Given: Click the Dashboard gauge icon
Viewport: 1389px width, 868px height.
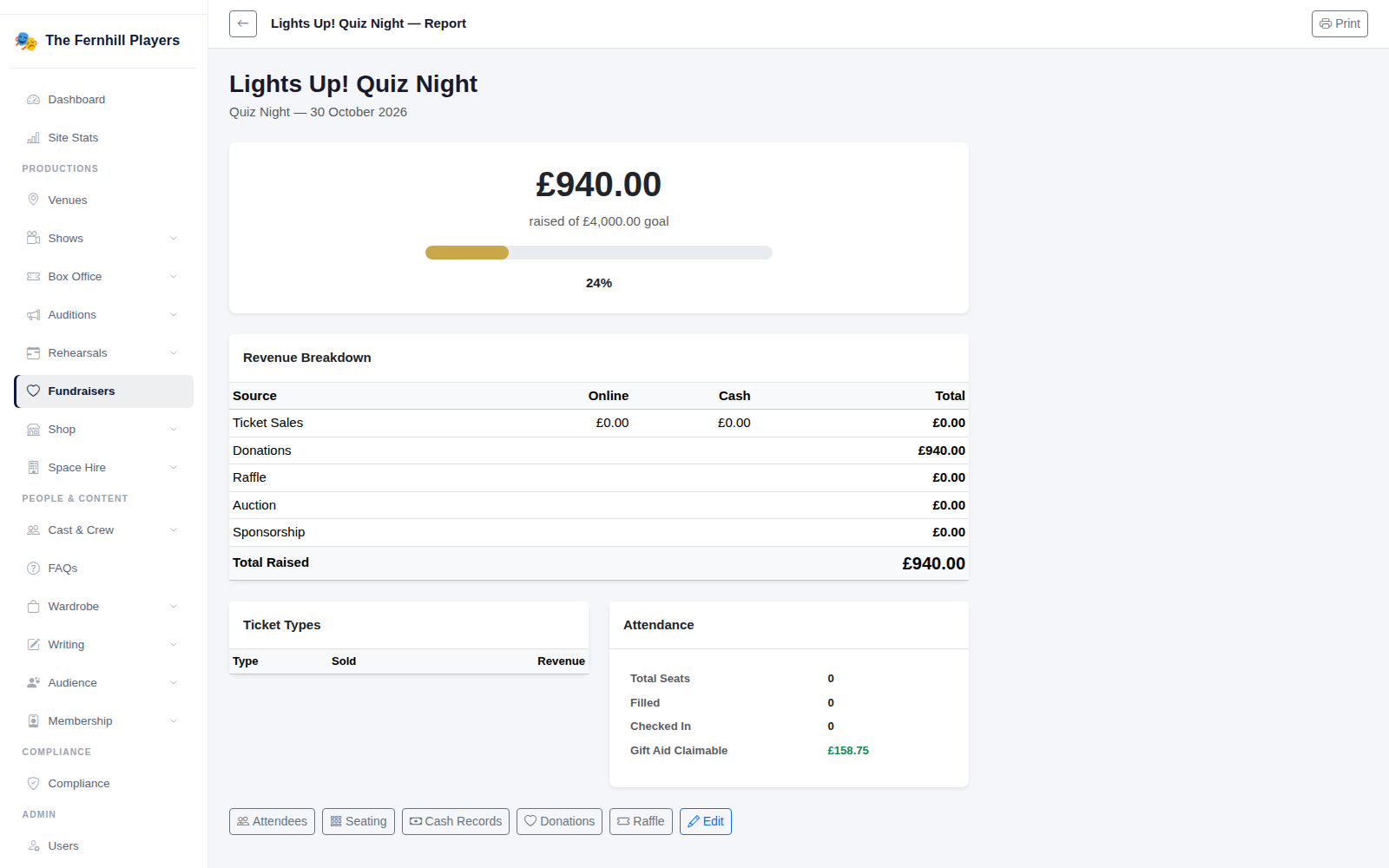Looking at the screenshot, I should tap(33, 100).
